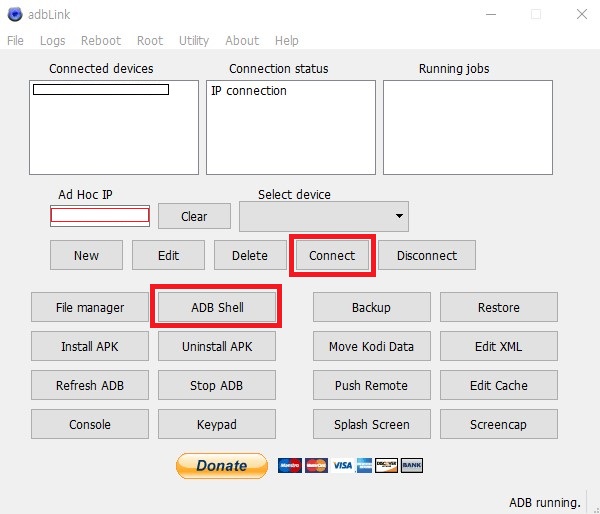Click the Backup button

pyautogui.click(x=372, y=307)
